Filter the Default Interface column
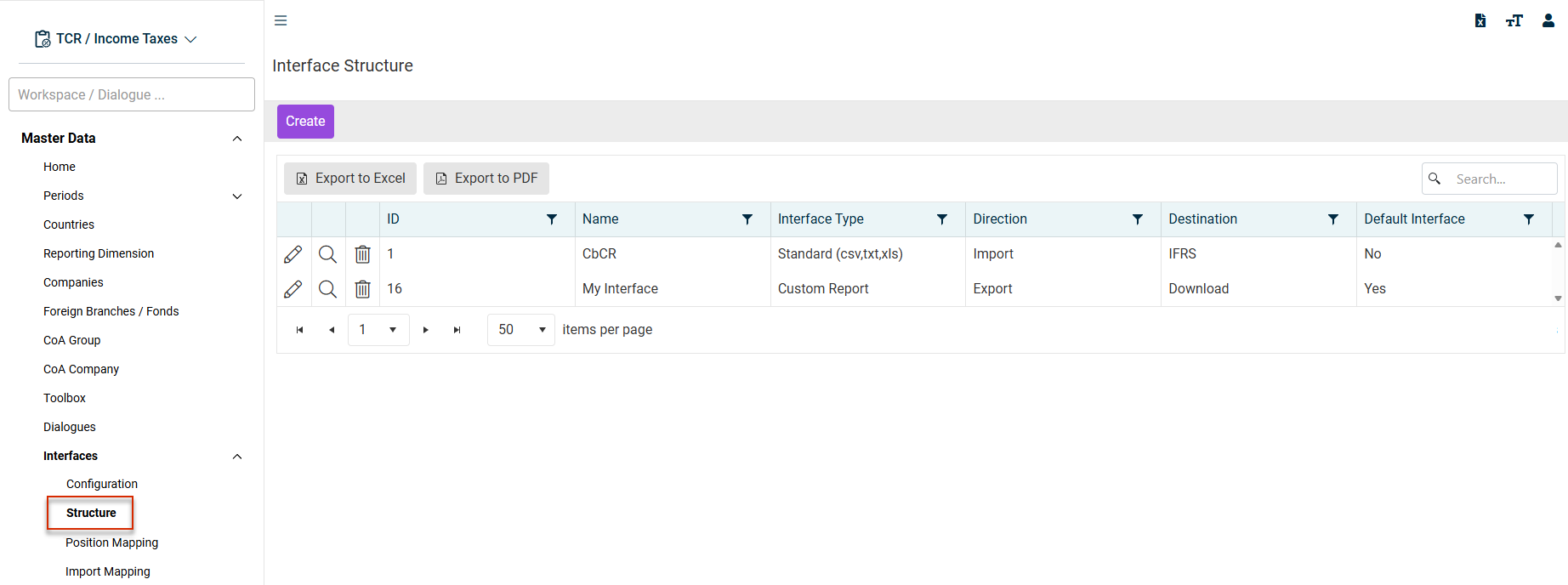 click(x=1529, y=219)
